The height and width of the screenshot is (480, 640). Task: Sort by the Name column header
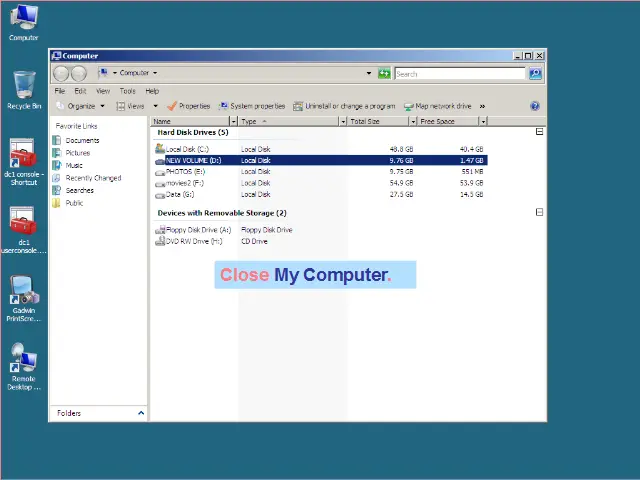190,121
